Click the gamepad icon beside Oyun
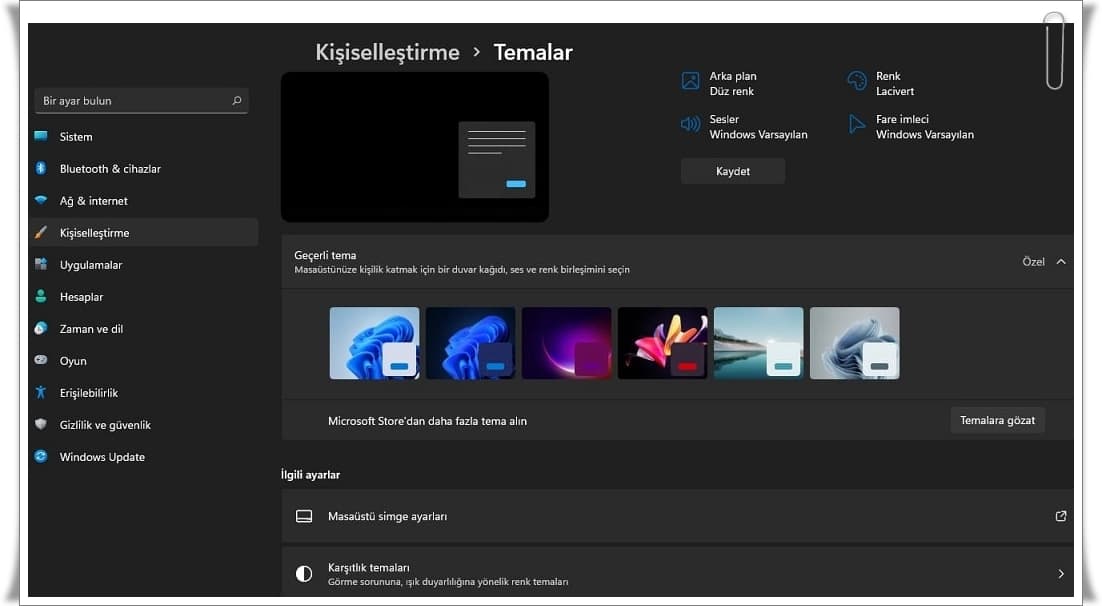 [x=41, y=360]
